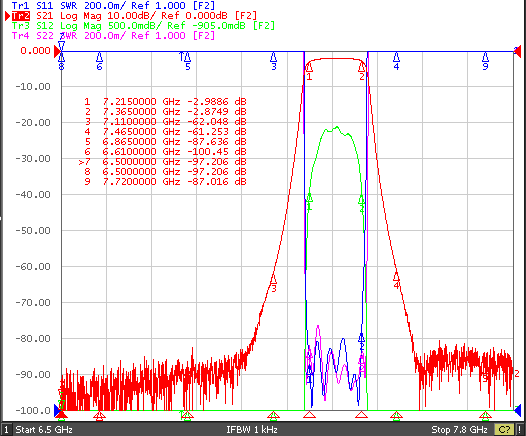This screenshot has width=526, height=436.
Task: Click red marker 3 on the S21 skirt
Action: (x=274, y=283)
